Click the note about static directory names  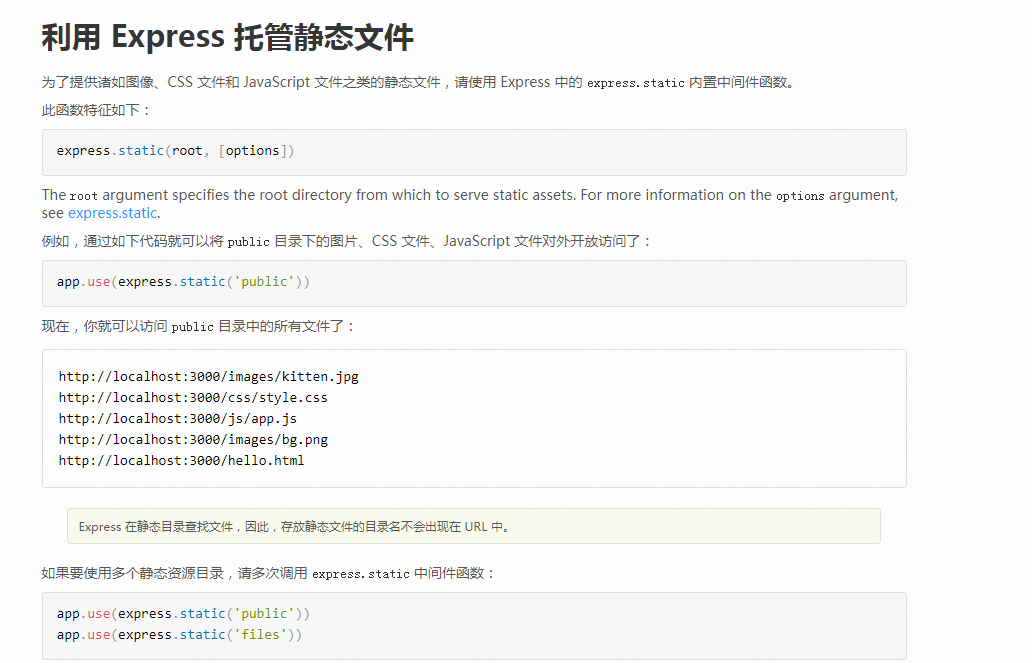pyautogui.click(x=294, y=526)
